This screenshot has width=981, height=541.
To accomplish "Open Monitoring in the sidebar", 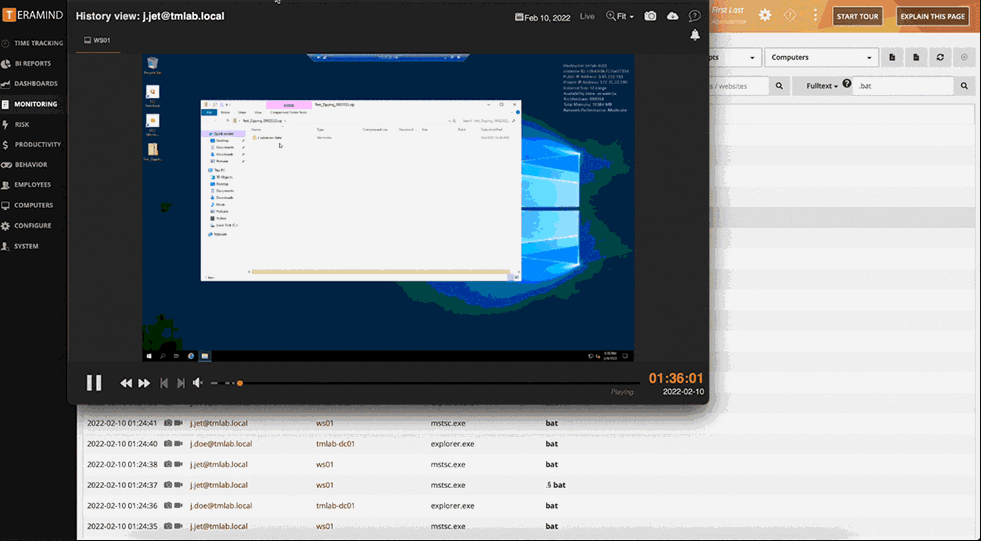I will [x=35, y=104].
